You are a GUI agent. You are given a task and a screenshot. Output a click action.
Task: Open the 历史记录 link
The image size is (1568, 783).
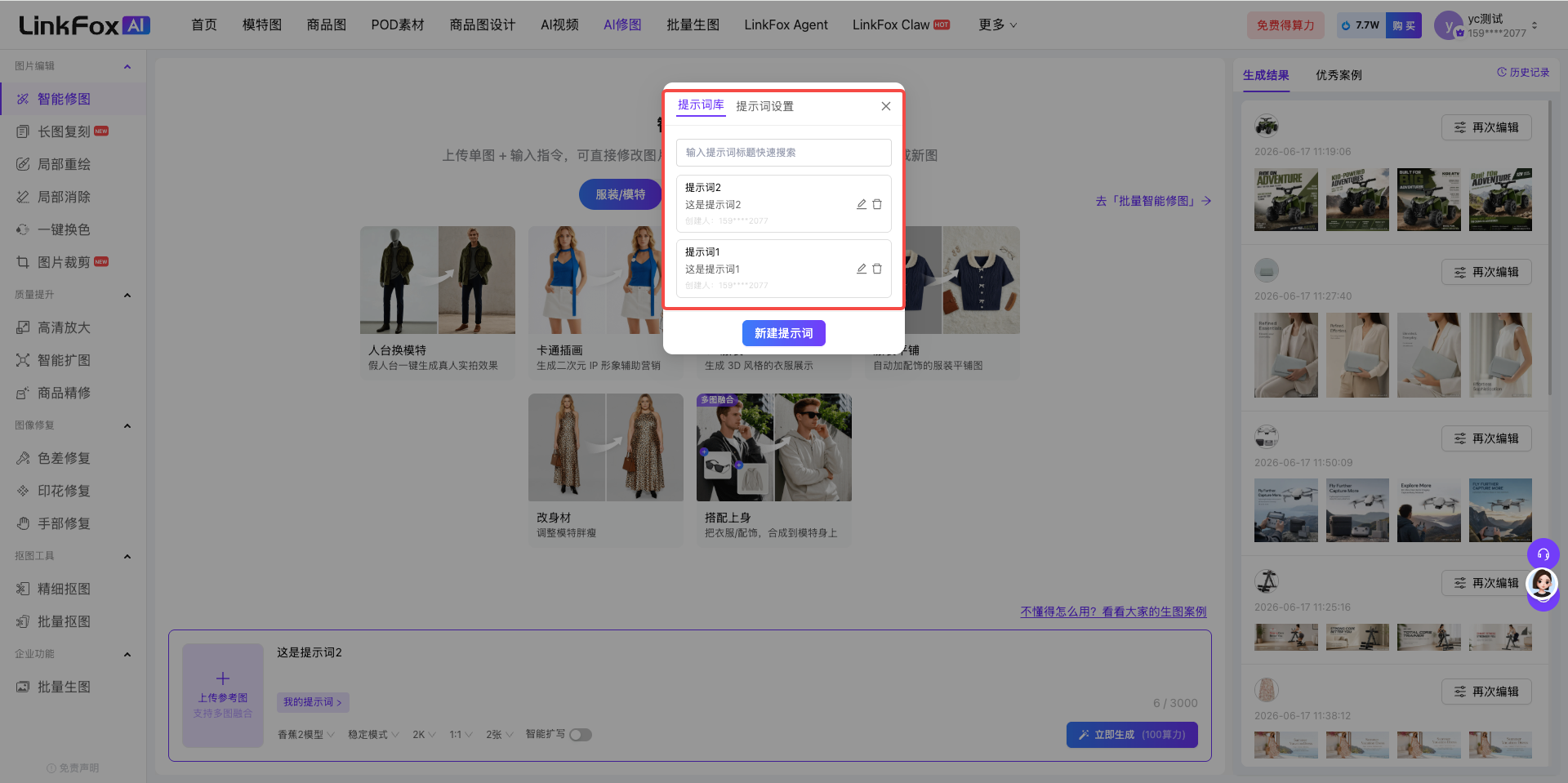1523,73
